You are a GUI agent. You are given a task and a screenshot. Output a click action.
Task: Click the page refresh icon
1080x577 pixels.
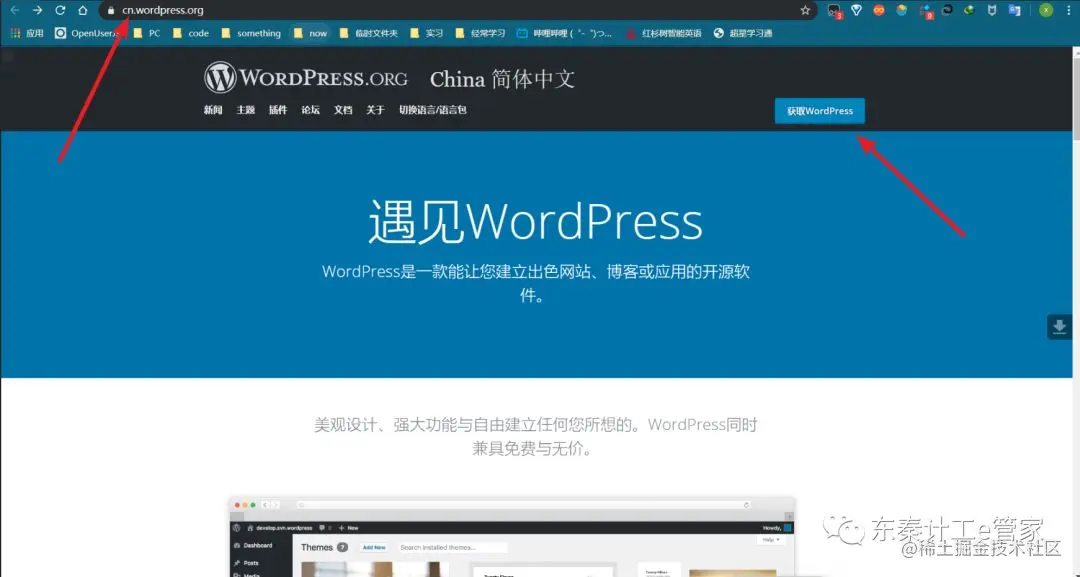coord(61,10)
